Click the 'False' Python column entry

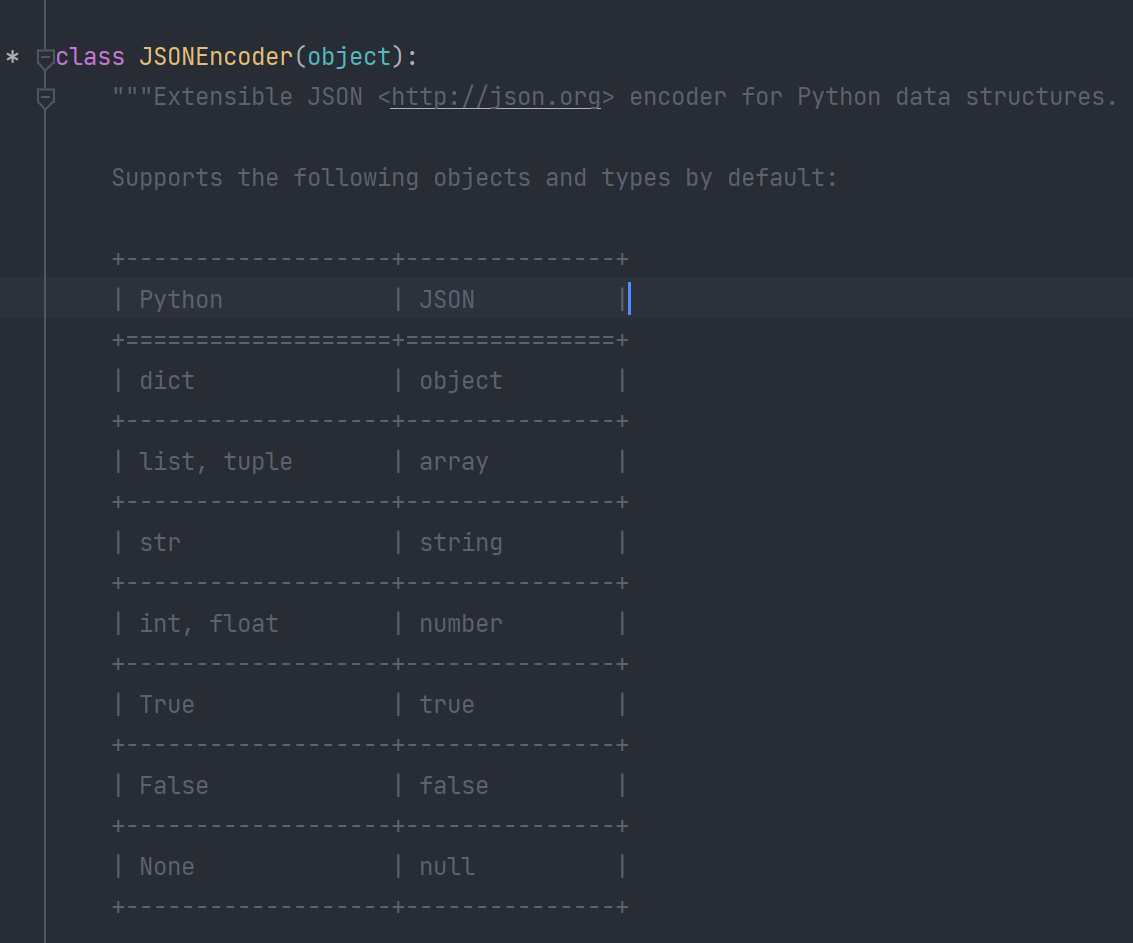[174, 786]
